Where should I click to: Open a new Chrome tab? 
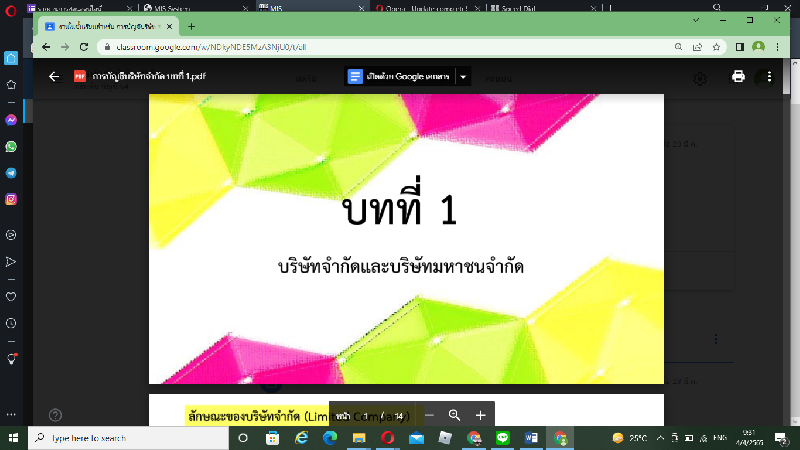191,26
